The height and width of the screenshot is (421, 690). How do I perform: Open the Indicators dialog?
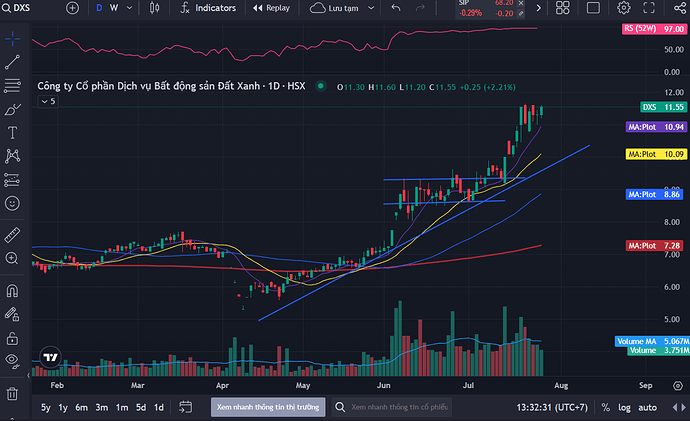[x=208, y=8]
